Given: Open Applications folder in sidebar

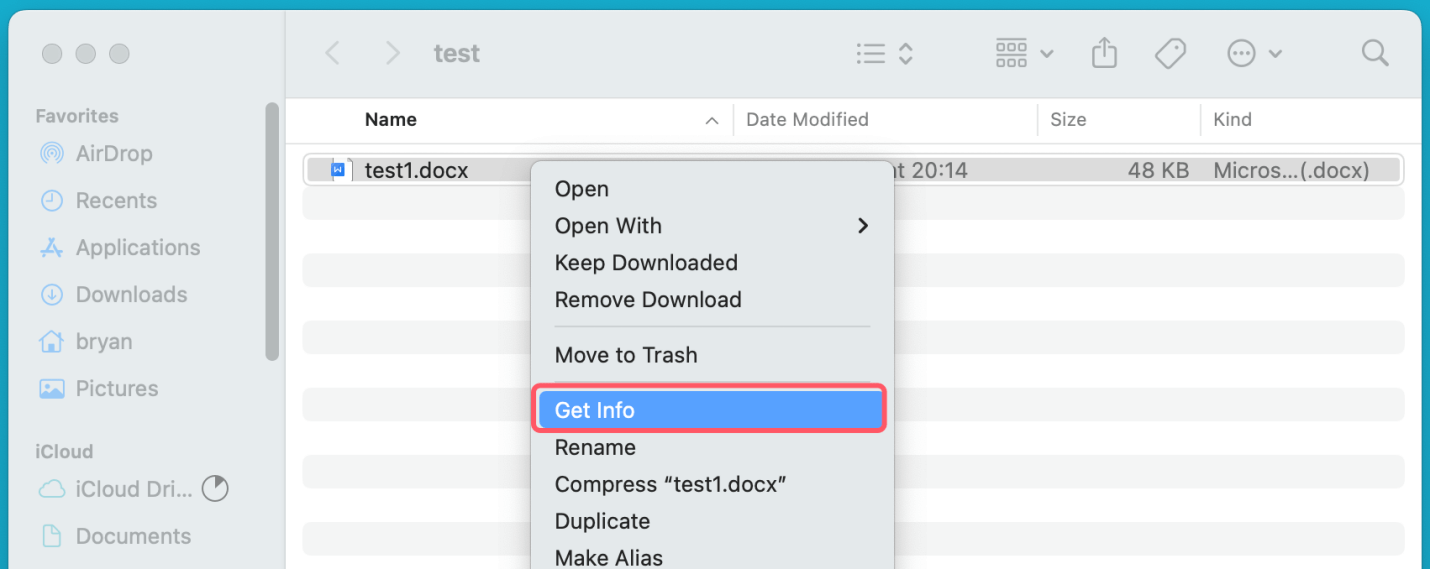Looking at the screenshot, I should pyautogui.click(x=137, y=248).
